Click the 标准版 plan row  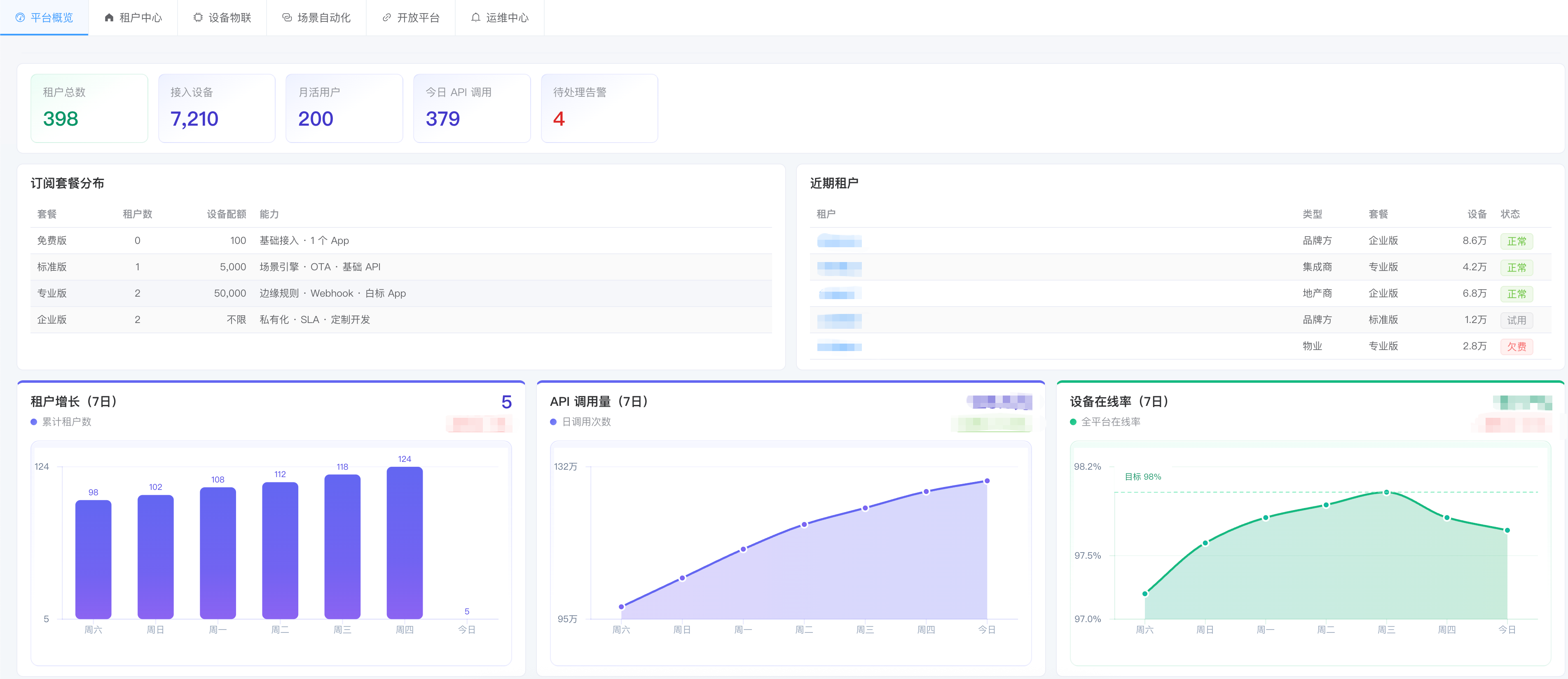coord(401,267)
